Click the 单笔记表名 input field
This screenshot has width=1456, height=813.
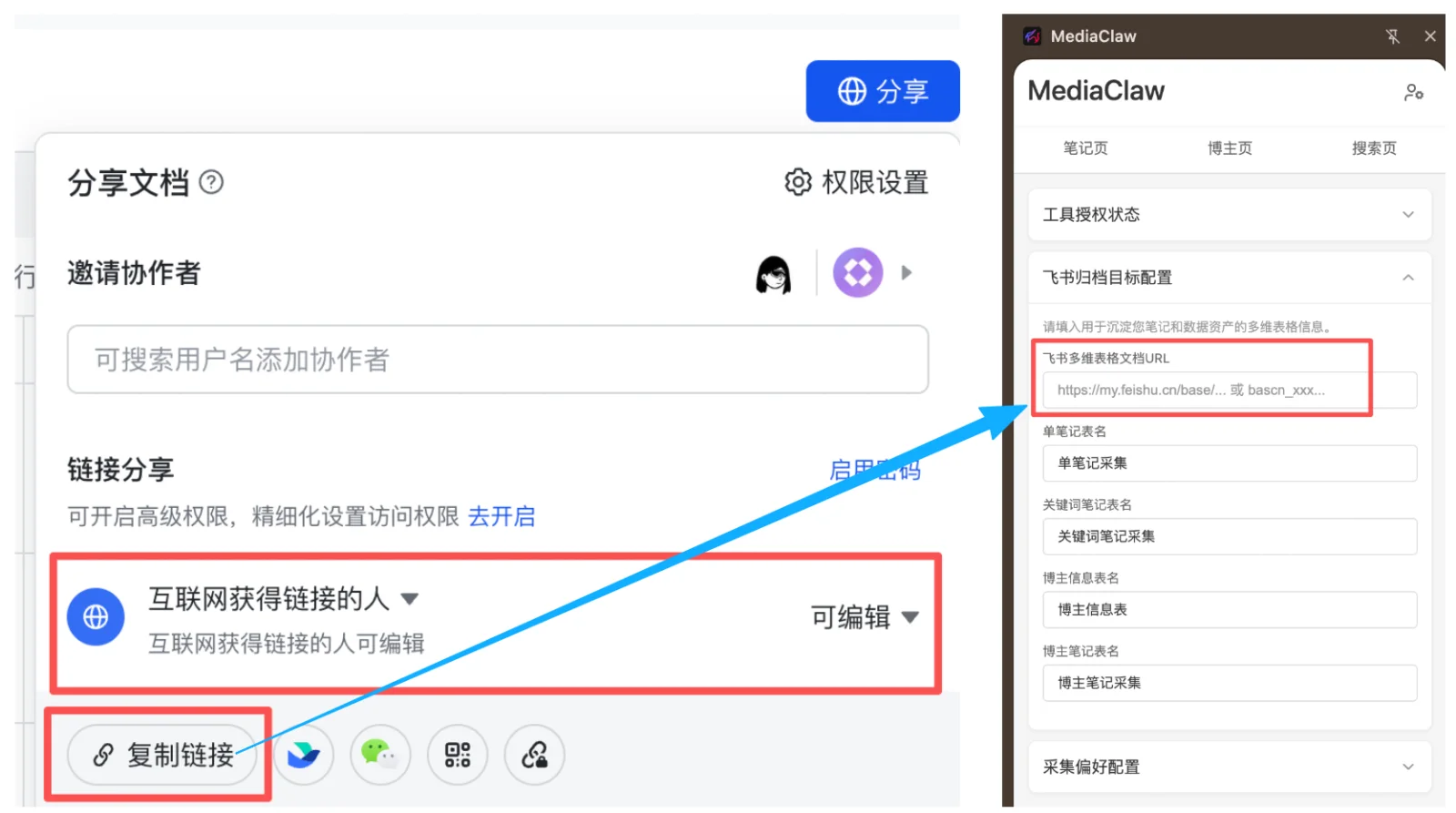click(x=1229, y=463)
